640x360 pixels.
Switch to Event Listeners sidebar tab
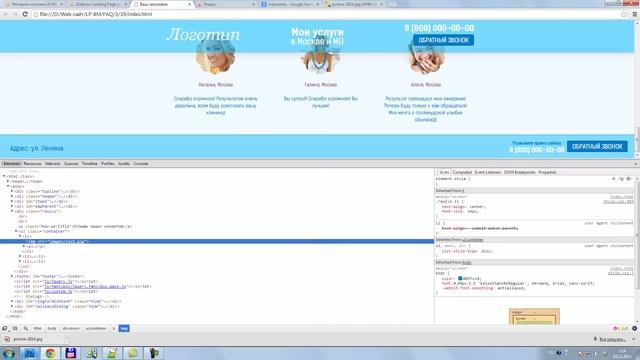[x=488, y=173]
